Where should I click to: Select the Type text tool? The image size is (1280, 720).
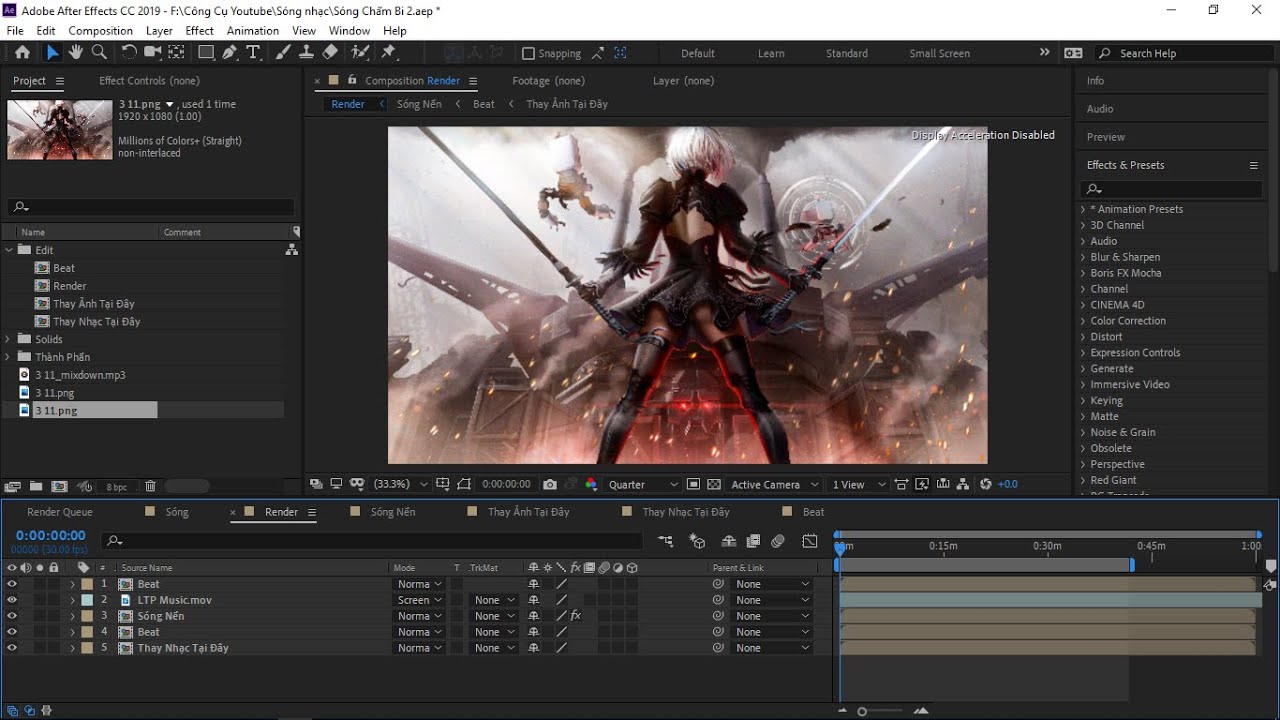point(253,53)
